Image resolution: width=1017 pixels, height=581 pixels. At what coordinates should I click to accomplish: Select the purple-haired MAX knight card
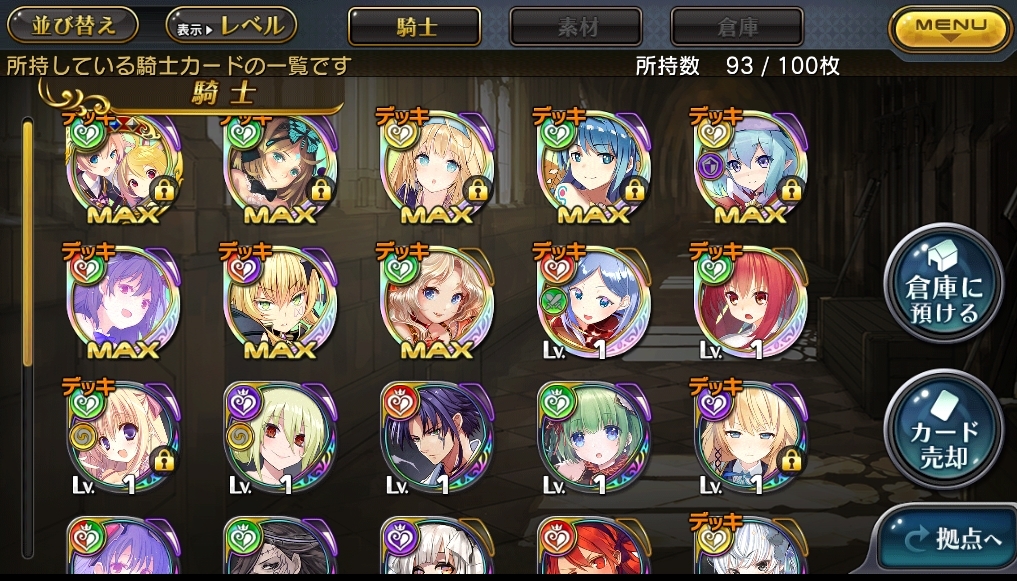[124, 303]
